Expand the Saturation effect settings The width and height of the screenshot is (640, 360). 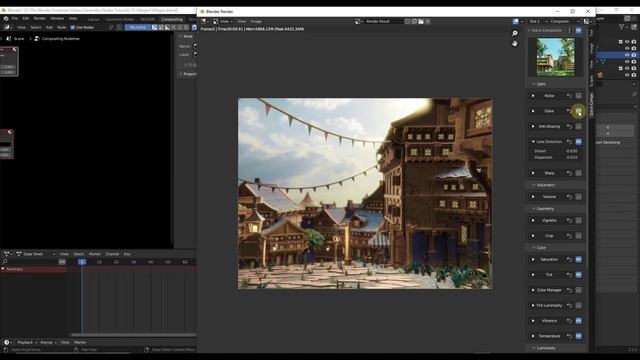coord(533,260)
